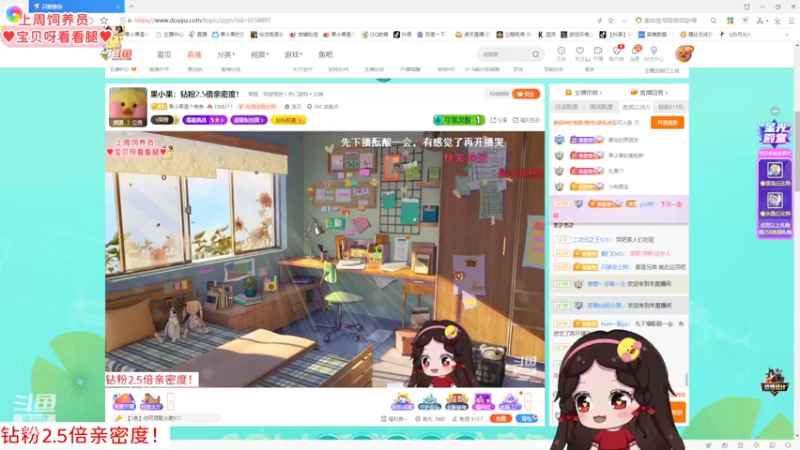Expand the left gift list arrow

(x=171, y=402)
